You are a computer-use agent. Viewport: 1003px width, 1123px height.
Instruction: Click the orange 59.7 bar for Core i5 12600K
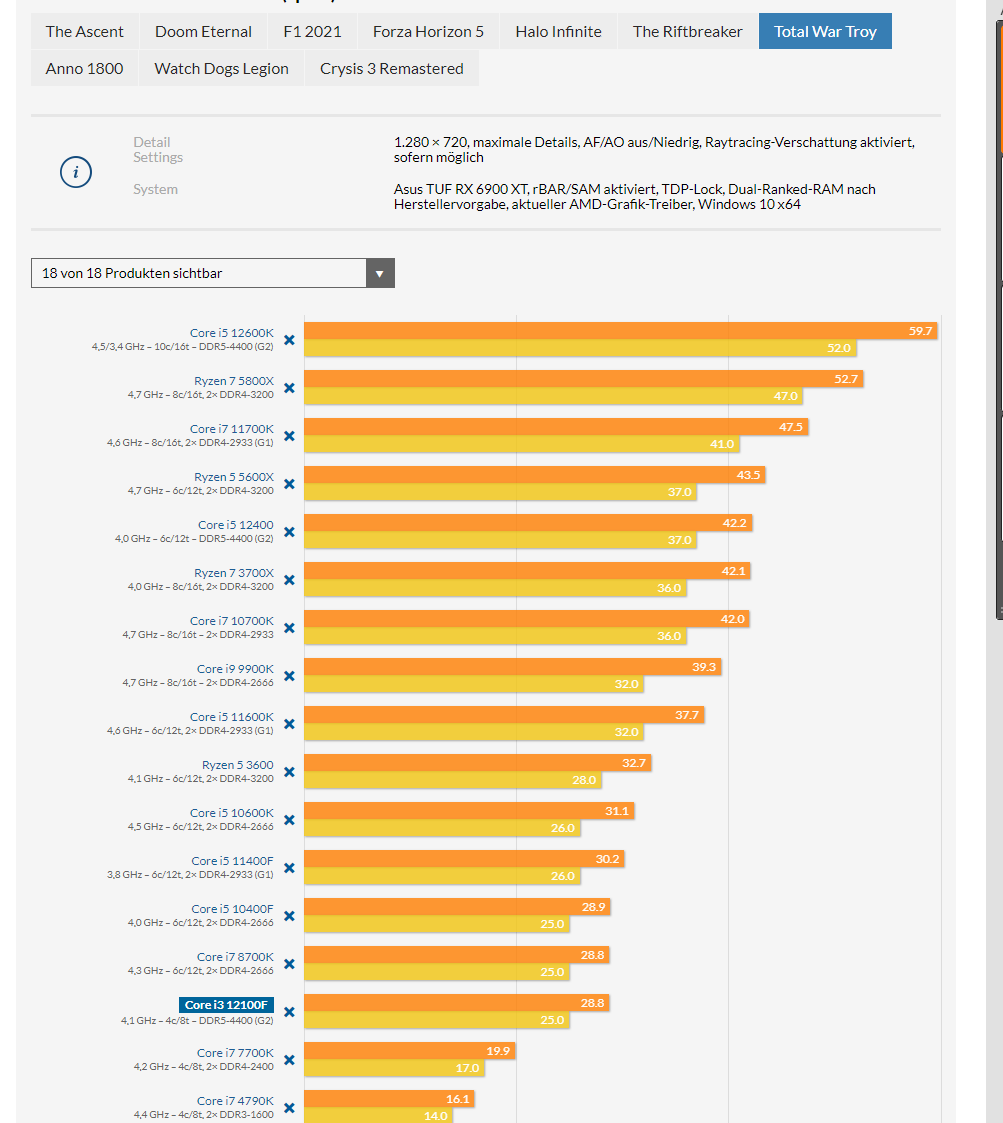click(620, 331)
